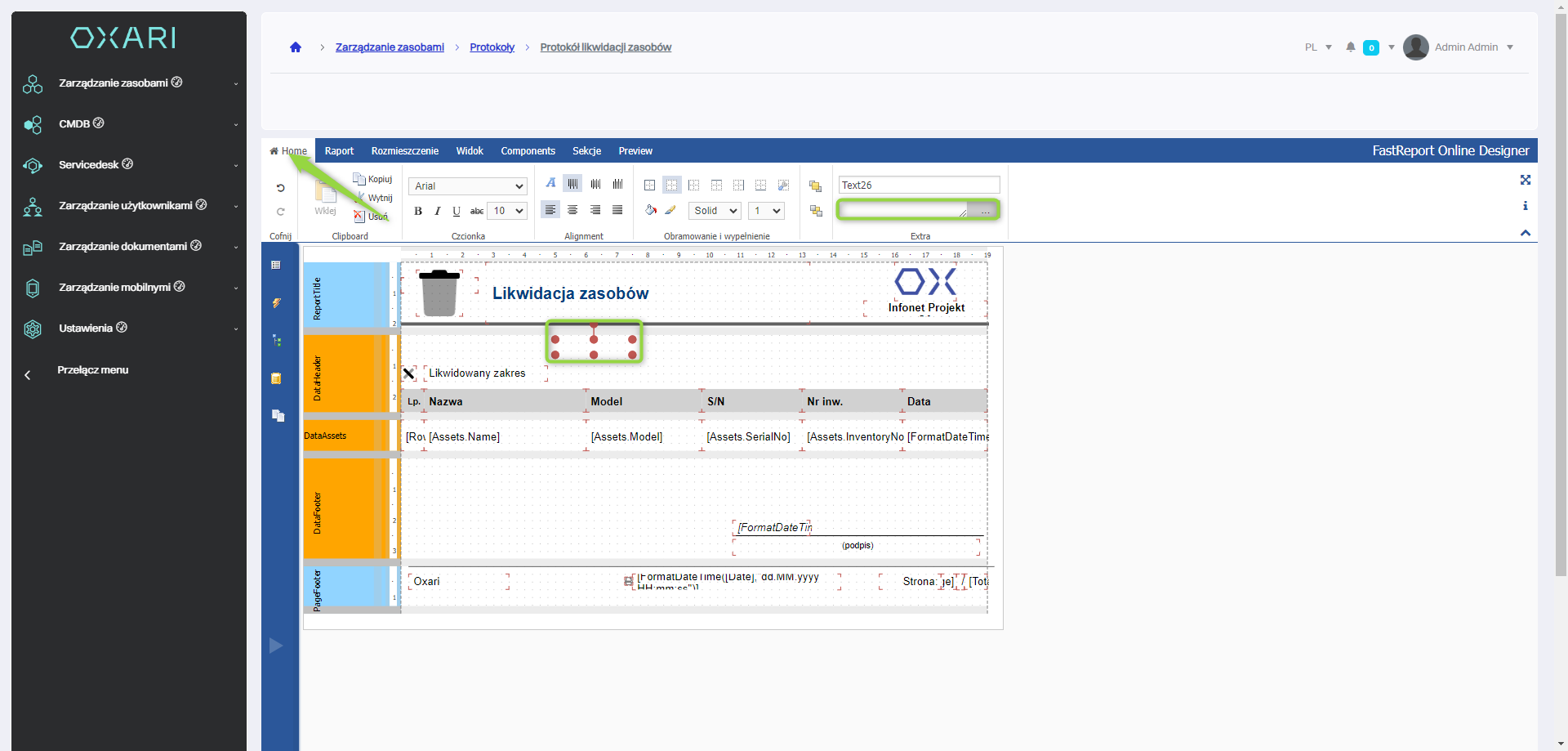Viewport: 1568px width, 751px height.
Task: Click the Kopiuj copy icon
Action: (x=359, y=179)
